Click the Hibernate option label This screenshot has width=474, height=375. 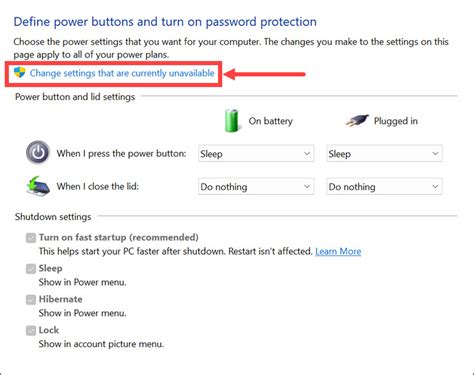coord(60,299)
